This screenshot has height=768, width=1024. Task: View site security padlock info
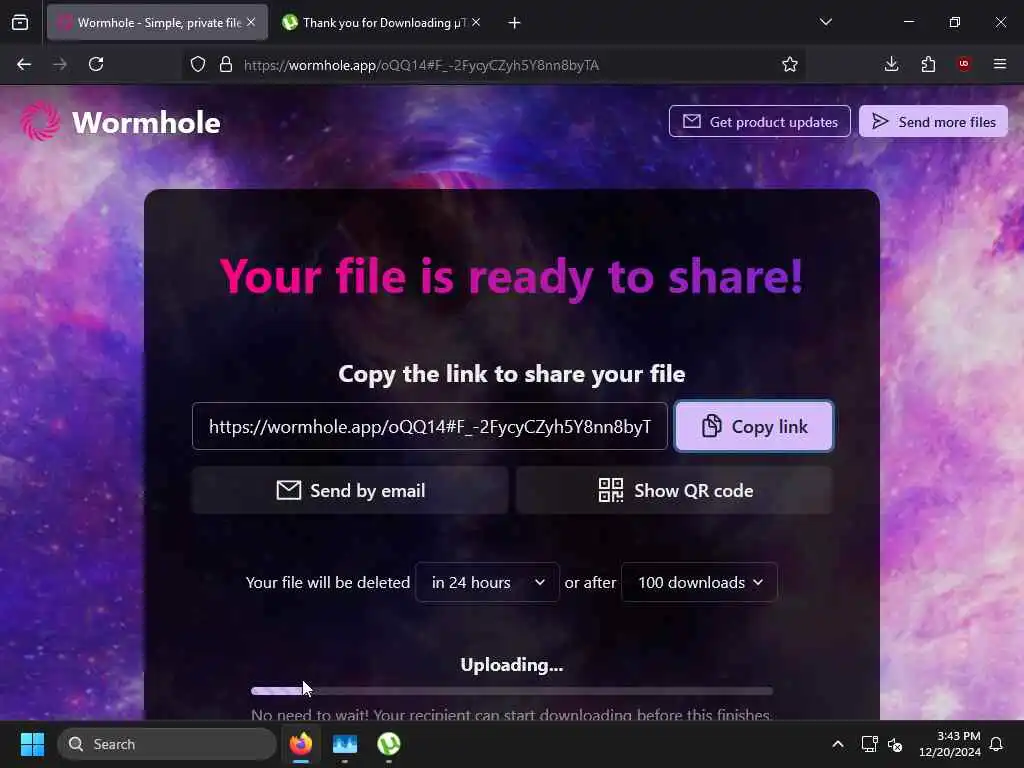[x=226, y=64]
